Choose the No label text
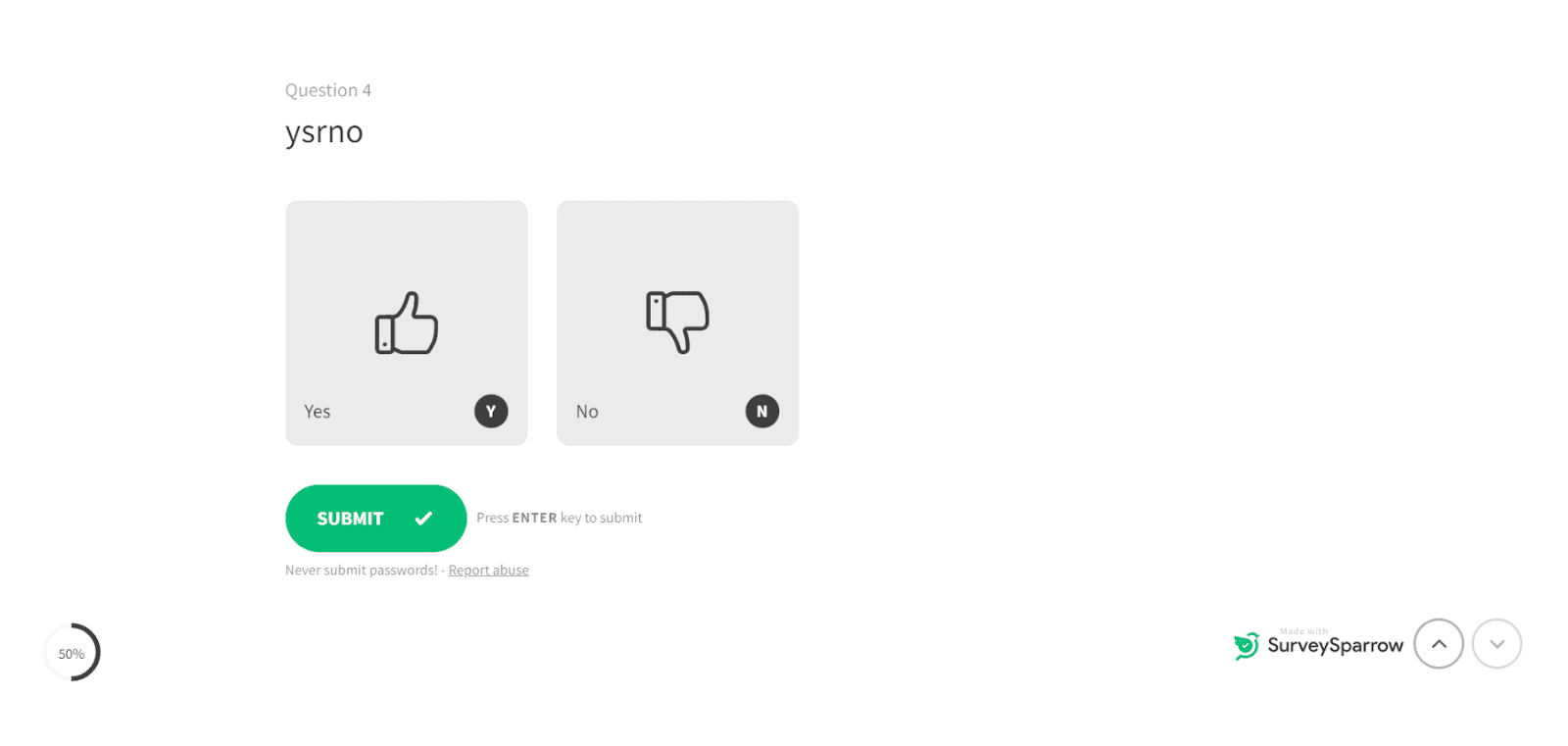Screen dimensions: 1568x746 (587, 412)
